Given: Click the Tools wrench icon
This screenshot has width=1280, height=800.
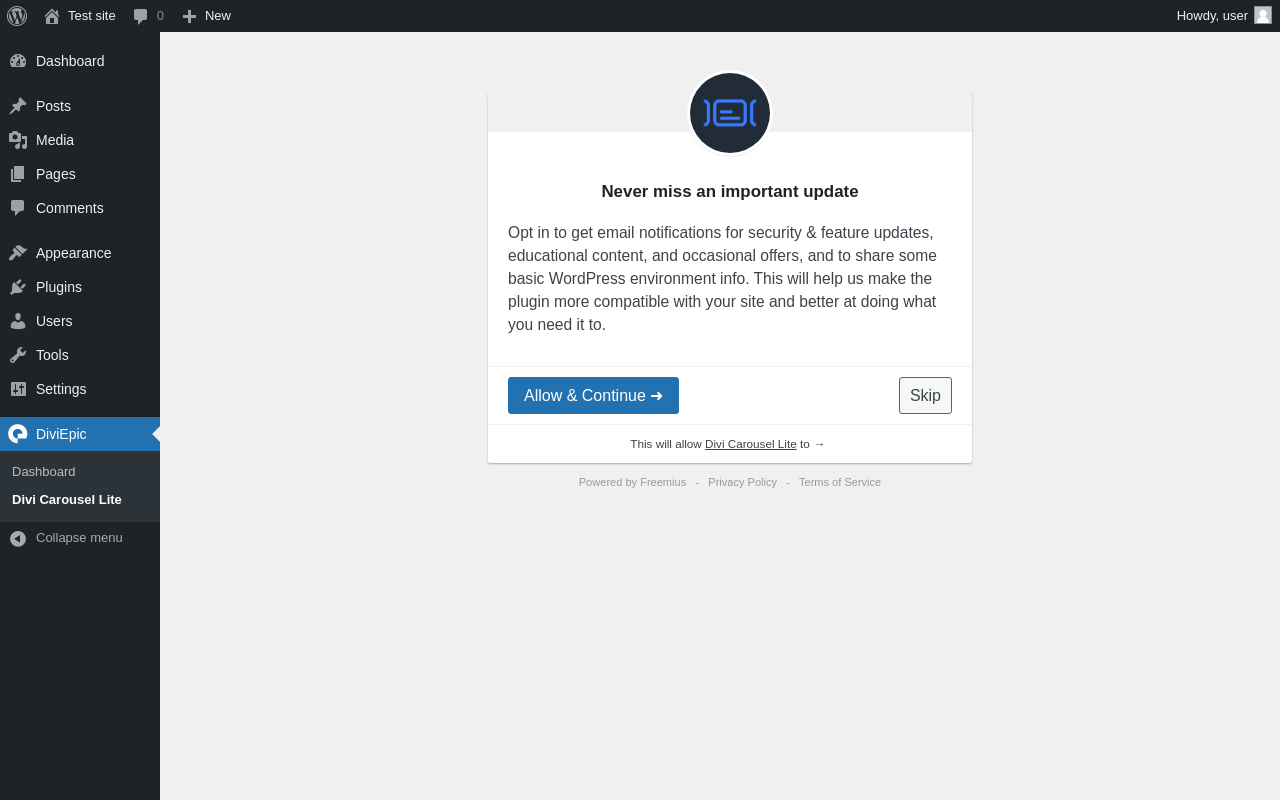Looking at the screenshot, I should click(18, 355).
